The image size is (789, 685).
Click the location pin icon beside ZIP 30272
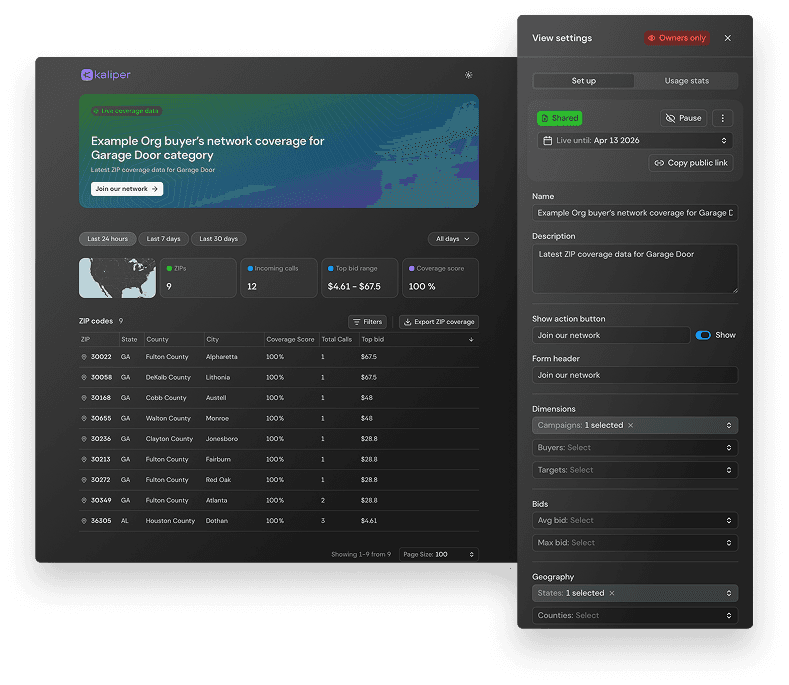pyautogui.click(x=84, y=480)
